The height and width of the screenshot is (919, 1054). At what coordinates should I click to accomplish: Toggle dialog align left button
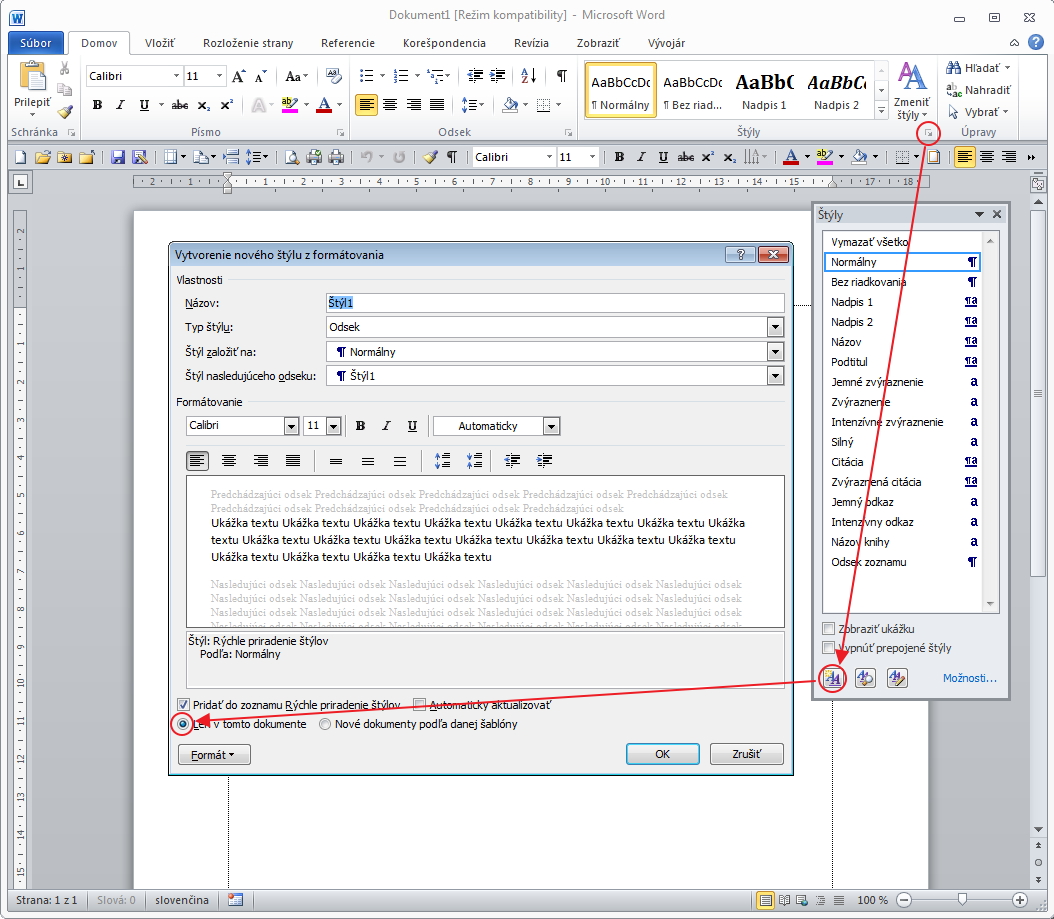click(x=197, y=461)
